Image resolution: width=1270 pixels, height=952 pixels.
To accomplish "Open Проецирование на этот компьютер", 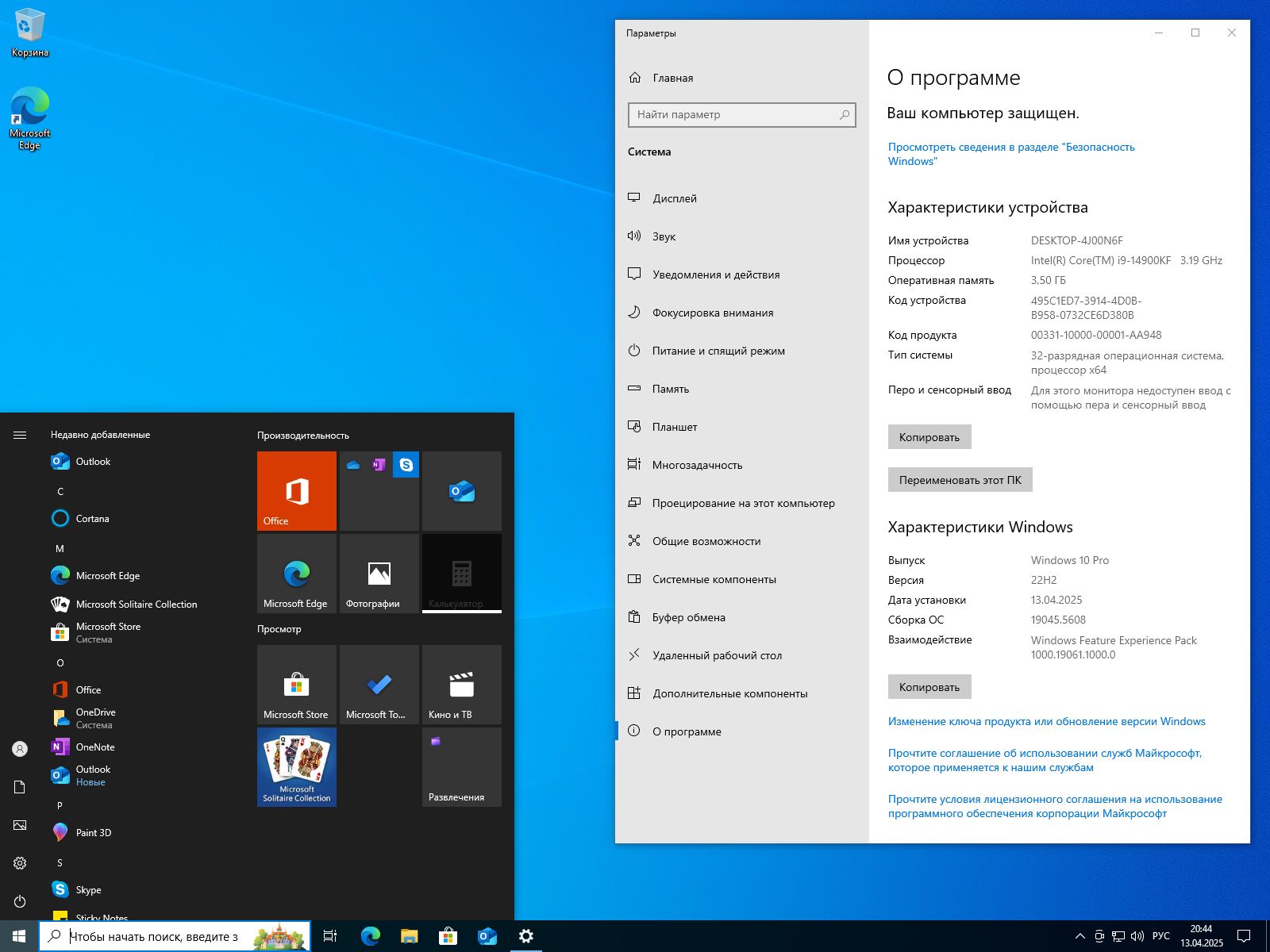I will pos(742,503).
